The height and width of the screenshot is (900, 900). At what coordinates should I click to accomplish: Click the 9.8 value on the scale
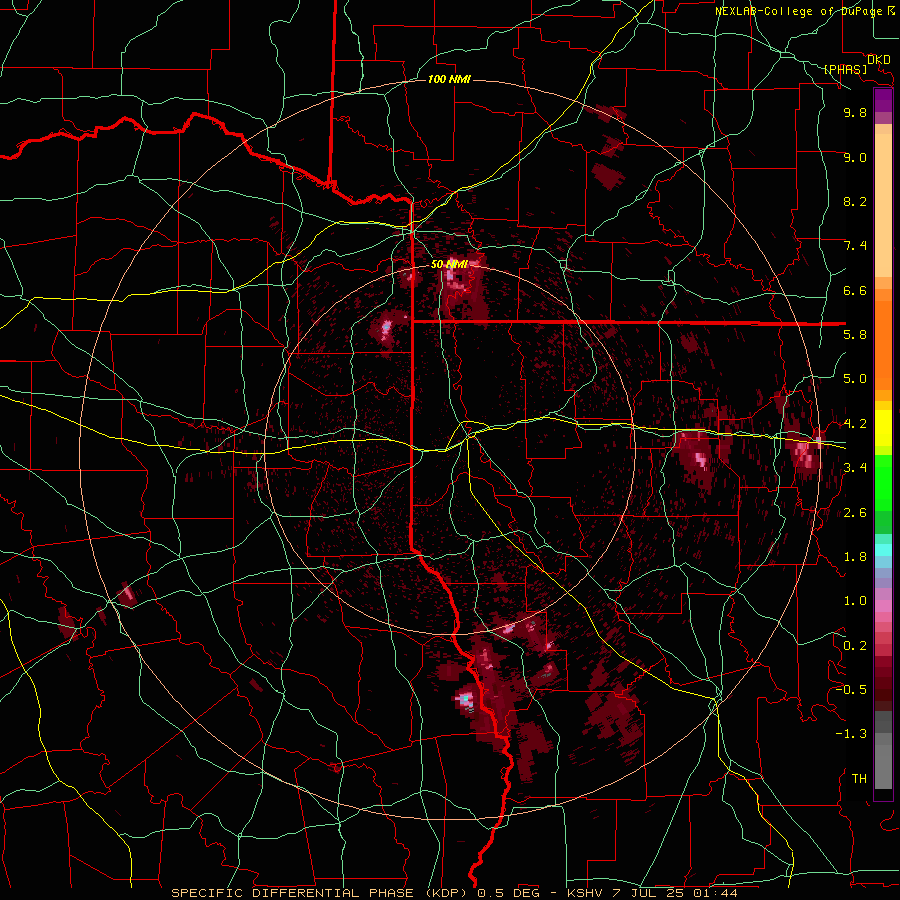(x=855, y=112)
